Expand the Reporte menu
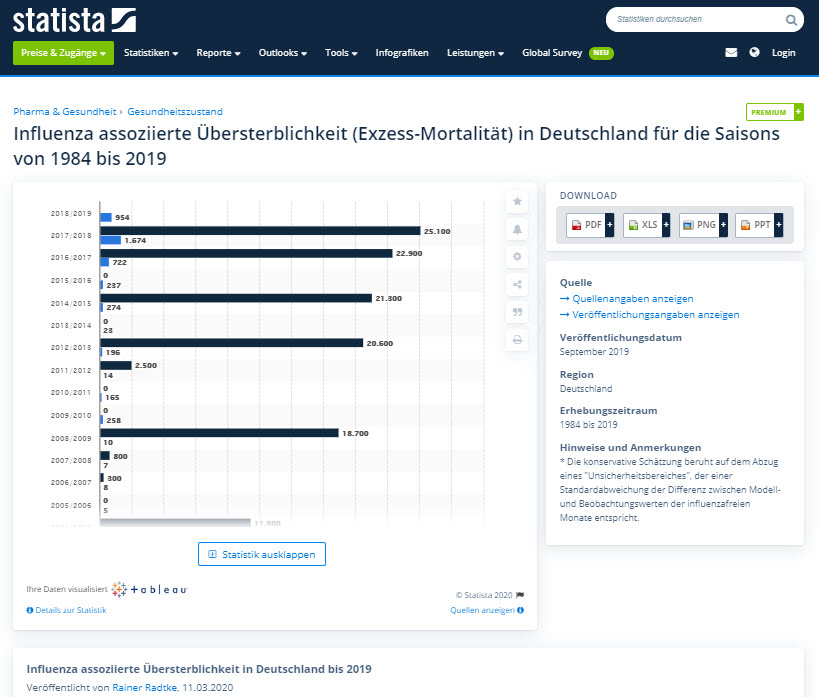Screen dimensions: 819x697 [x=218, y=53]
